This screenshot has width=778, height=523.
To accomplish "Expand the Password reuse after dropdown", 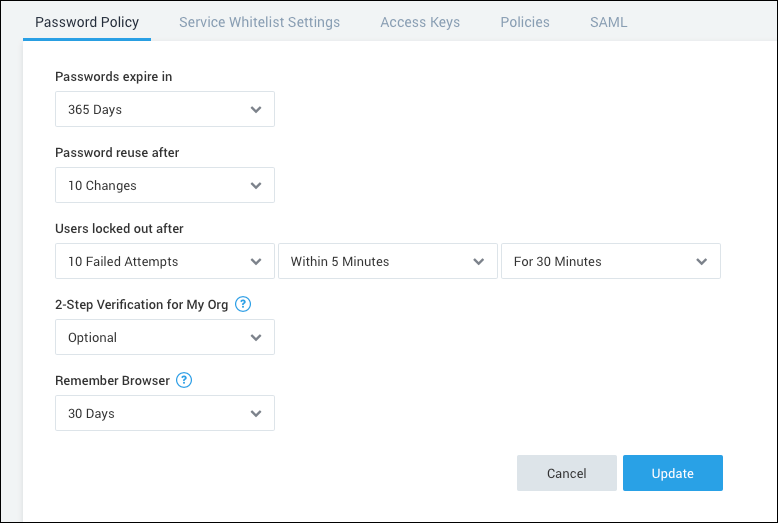I will [x=164, y=186].
